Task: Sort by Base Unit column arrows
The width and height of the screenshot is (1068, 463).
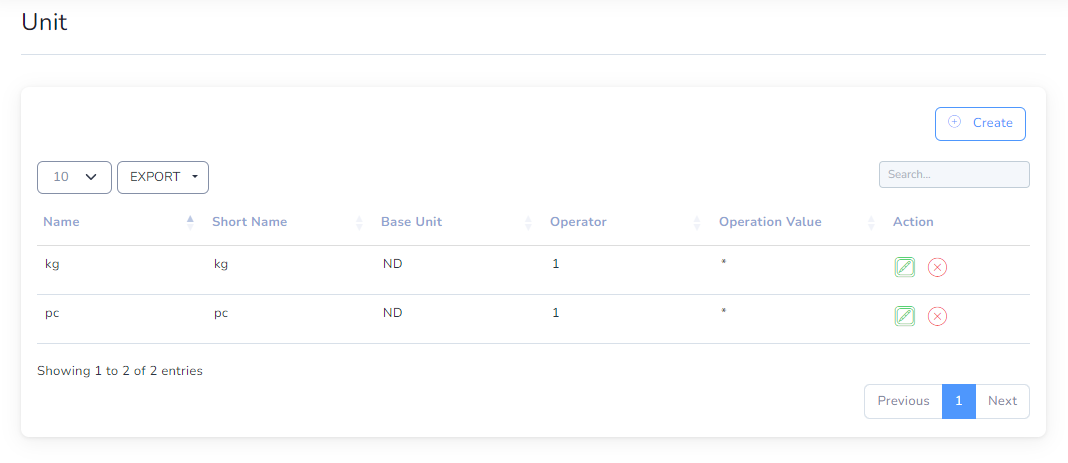Action: pos(528,223)
